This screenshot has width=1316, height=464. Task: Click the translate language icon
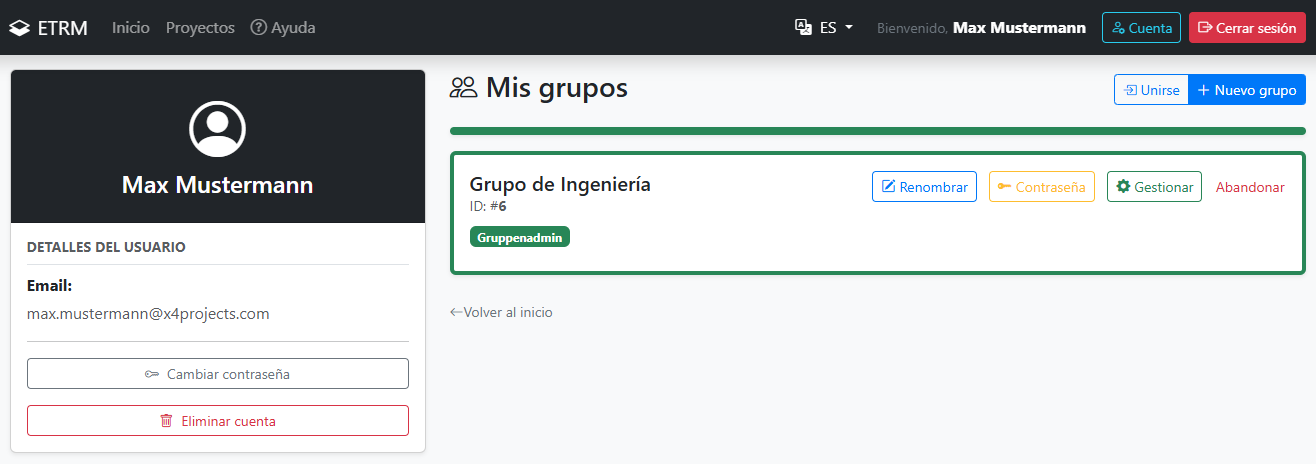pyautogui.click(x=803, y=28)
